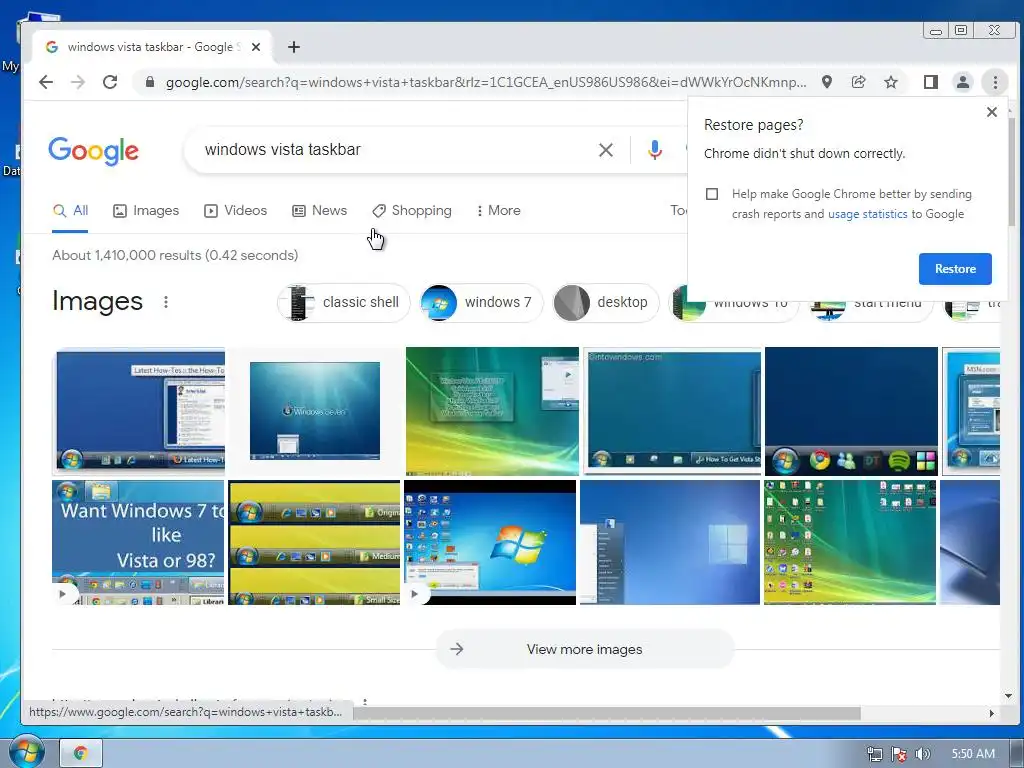1024x768 pixels.
Task: Open a new tab with the plus button
Action: 294,47
